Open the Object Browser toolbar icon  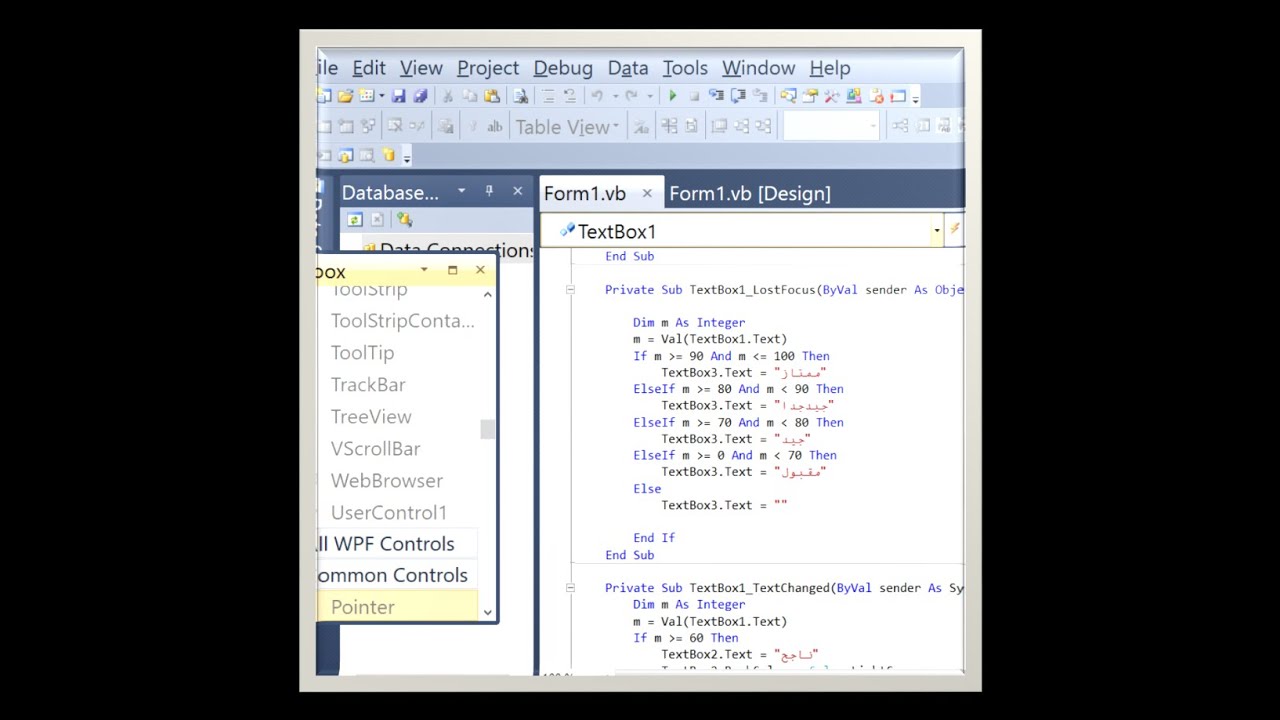(853, 96)
